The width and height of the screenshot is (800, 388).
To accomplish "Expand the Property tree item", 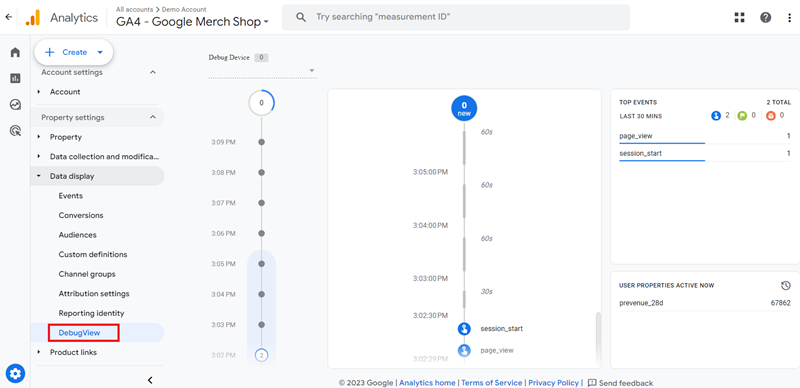I will (39, 137).
